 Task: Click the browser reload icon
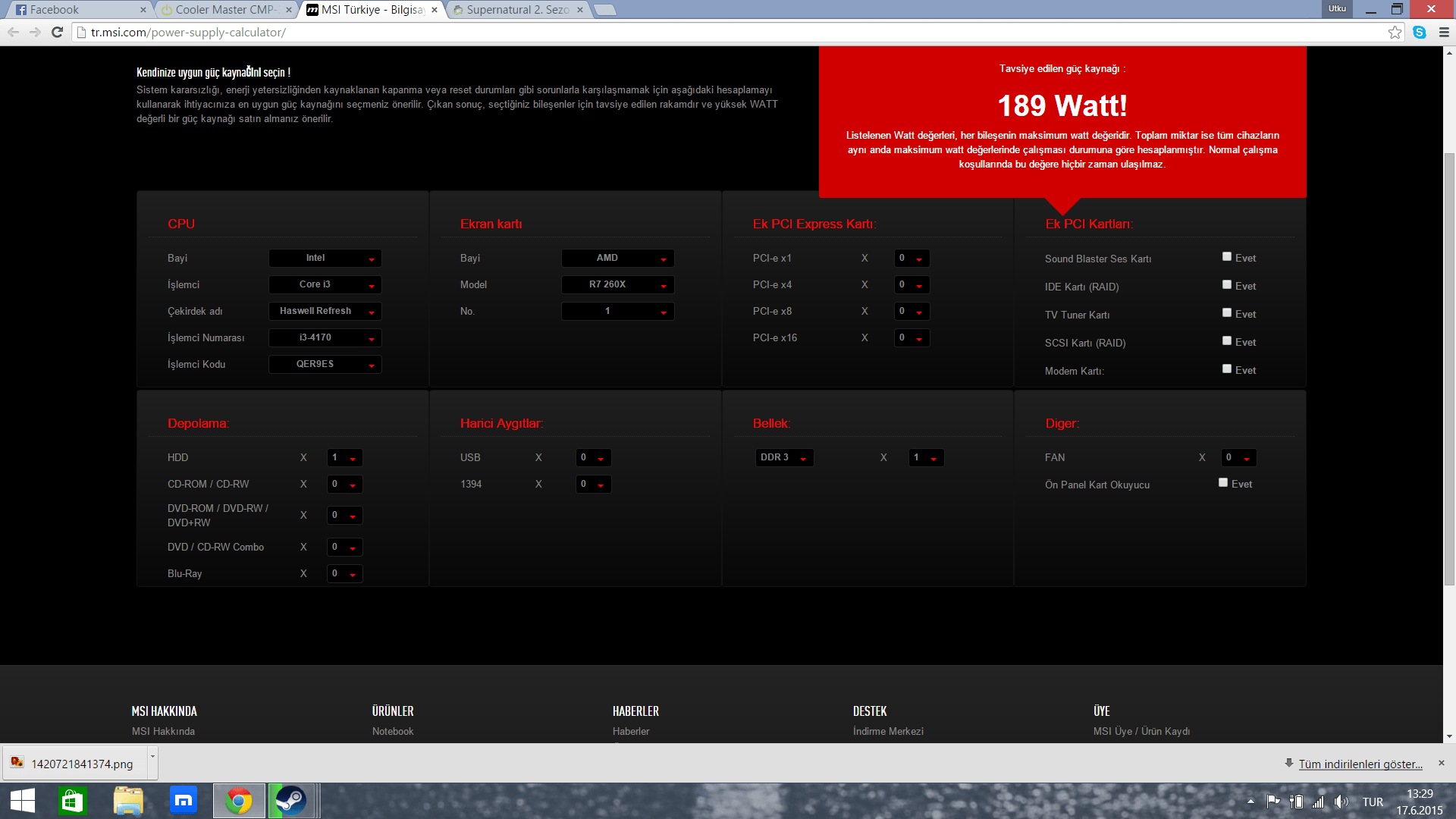pyautogui.click(x=57, y=32)
